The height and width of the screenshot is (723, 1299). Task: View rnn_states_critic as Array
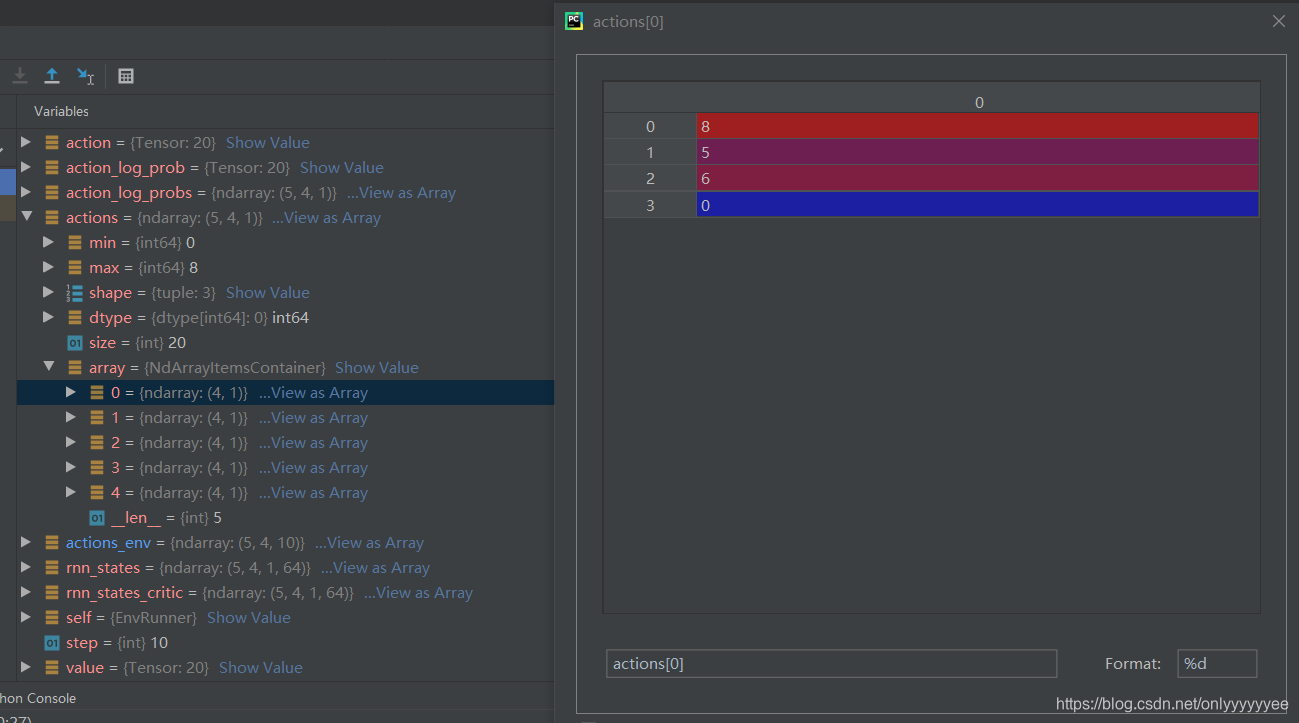tap(418, 593)
